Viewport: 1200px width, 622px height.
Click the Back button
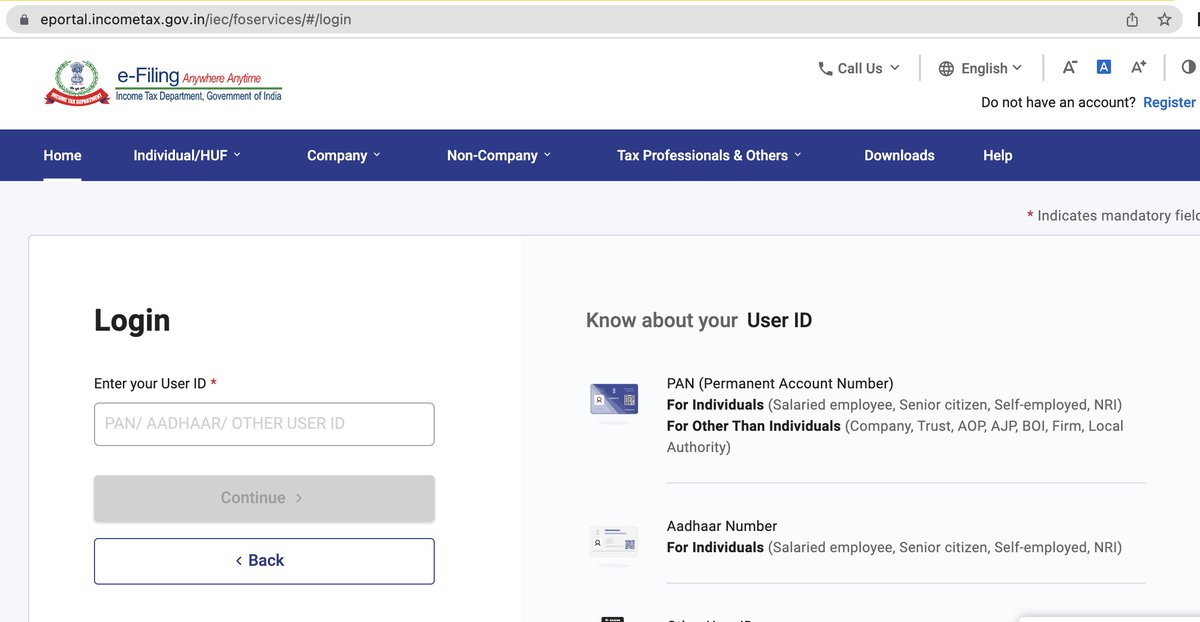coord(264,561)
